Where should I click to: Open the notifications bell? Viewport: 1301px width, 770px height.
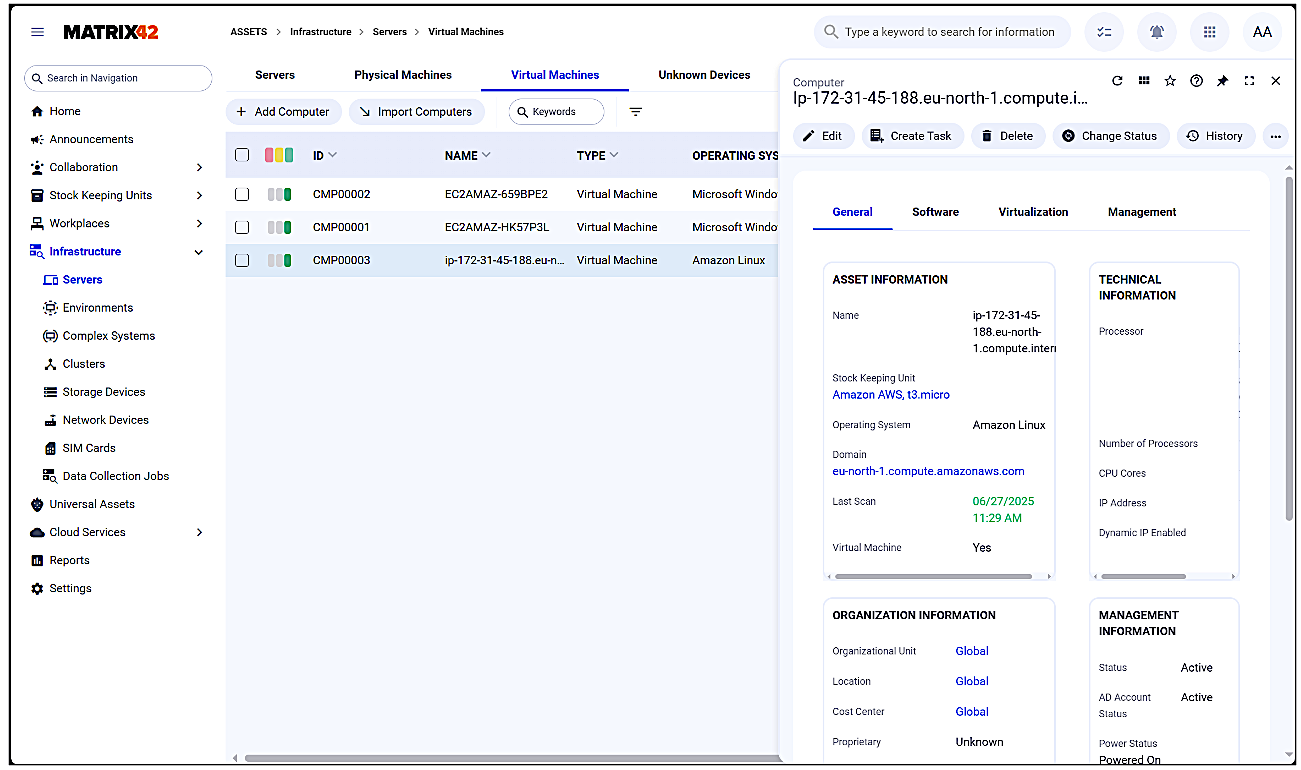click(x=1157, y=31)
